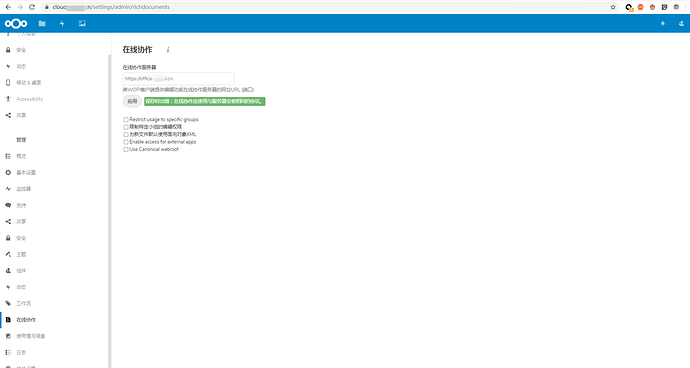Viewport: 690px width, 368px height.
Task: Open 基本设置 gear icon
Action: point(8,173)
